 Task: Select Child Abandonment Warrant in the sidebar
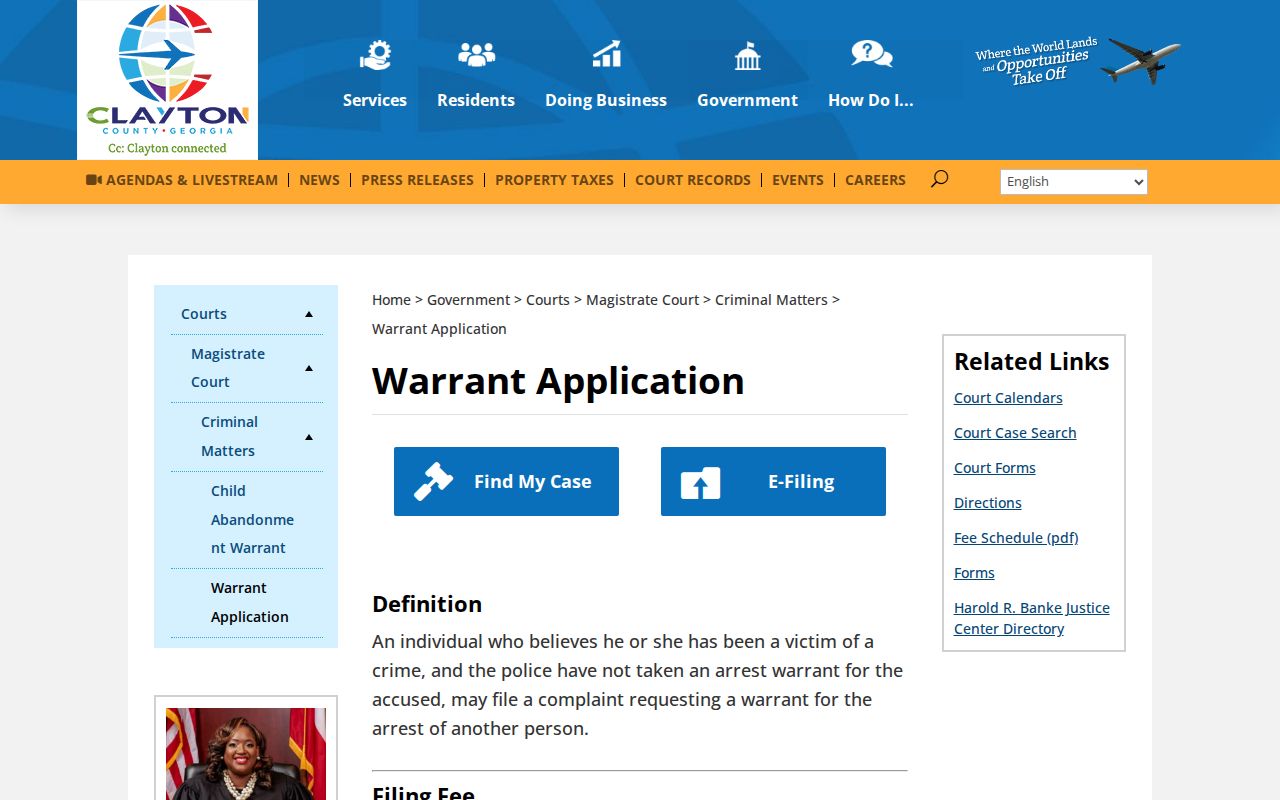pos(252,519)
